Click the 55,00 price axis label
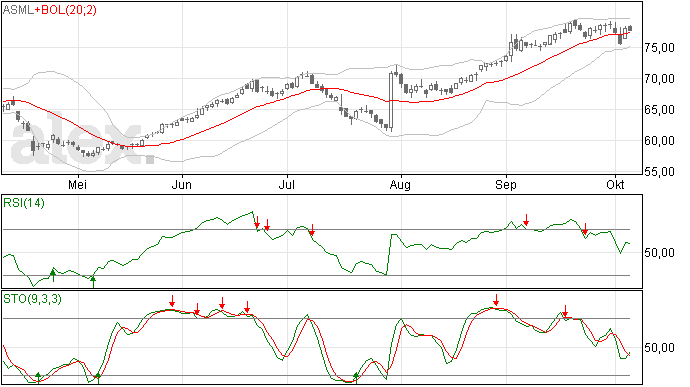This screenshot has height=387, width=690. point(659,172)
